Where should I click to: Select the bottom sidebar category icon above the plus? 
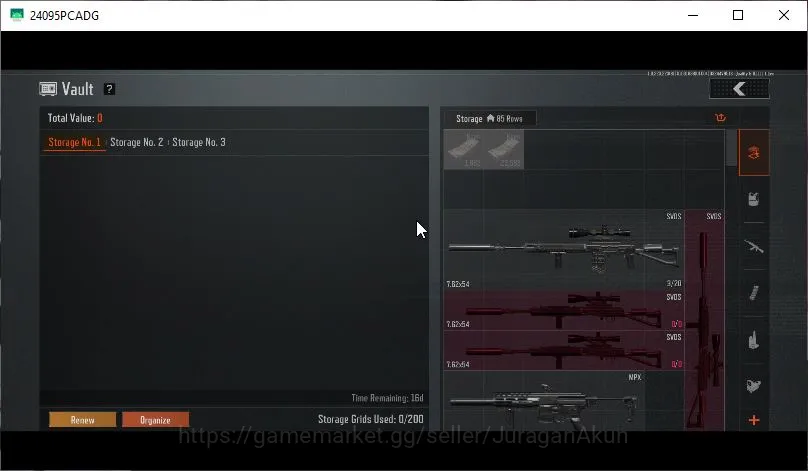(x=754, y=385)
